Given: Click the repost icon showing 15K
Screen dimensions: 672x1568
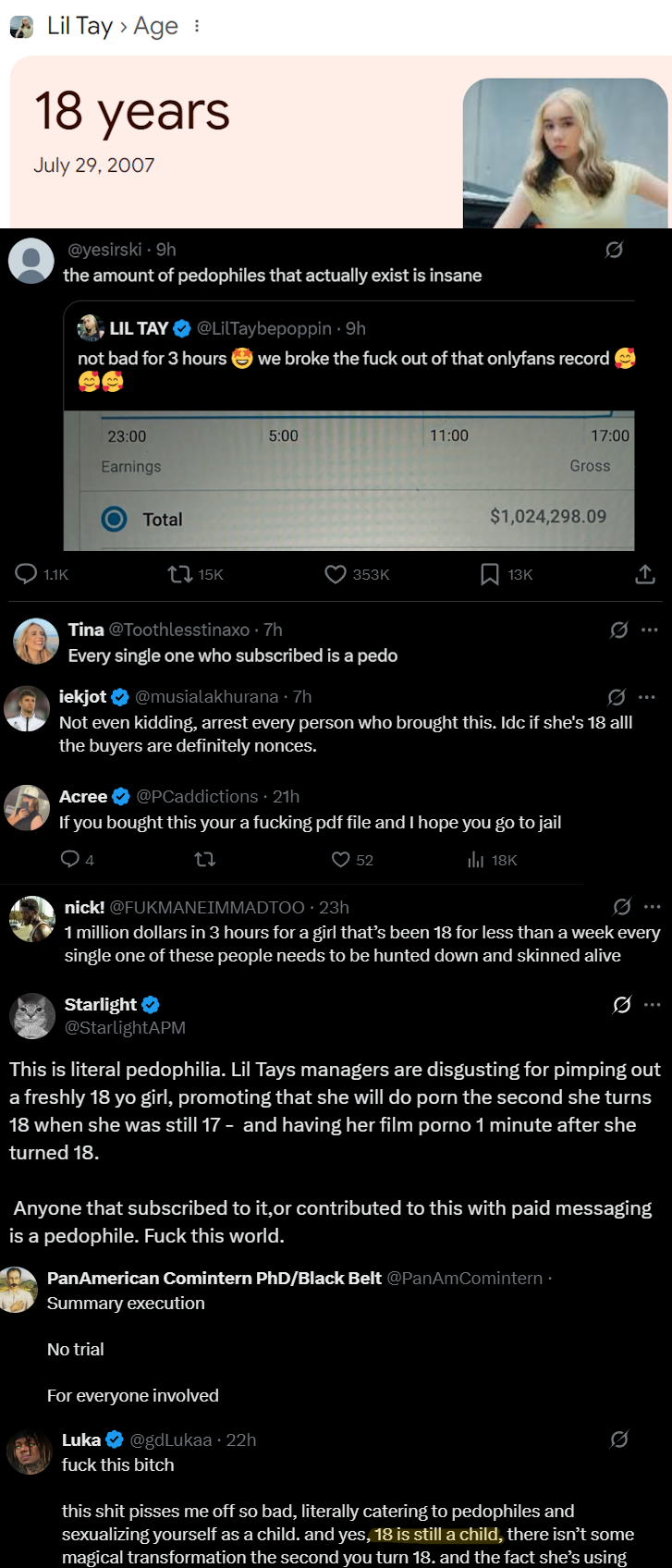Looking at the screenshot, I should click(179, 574).
